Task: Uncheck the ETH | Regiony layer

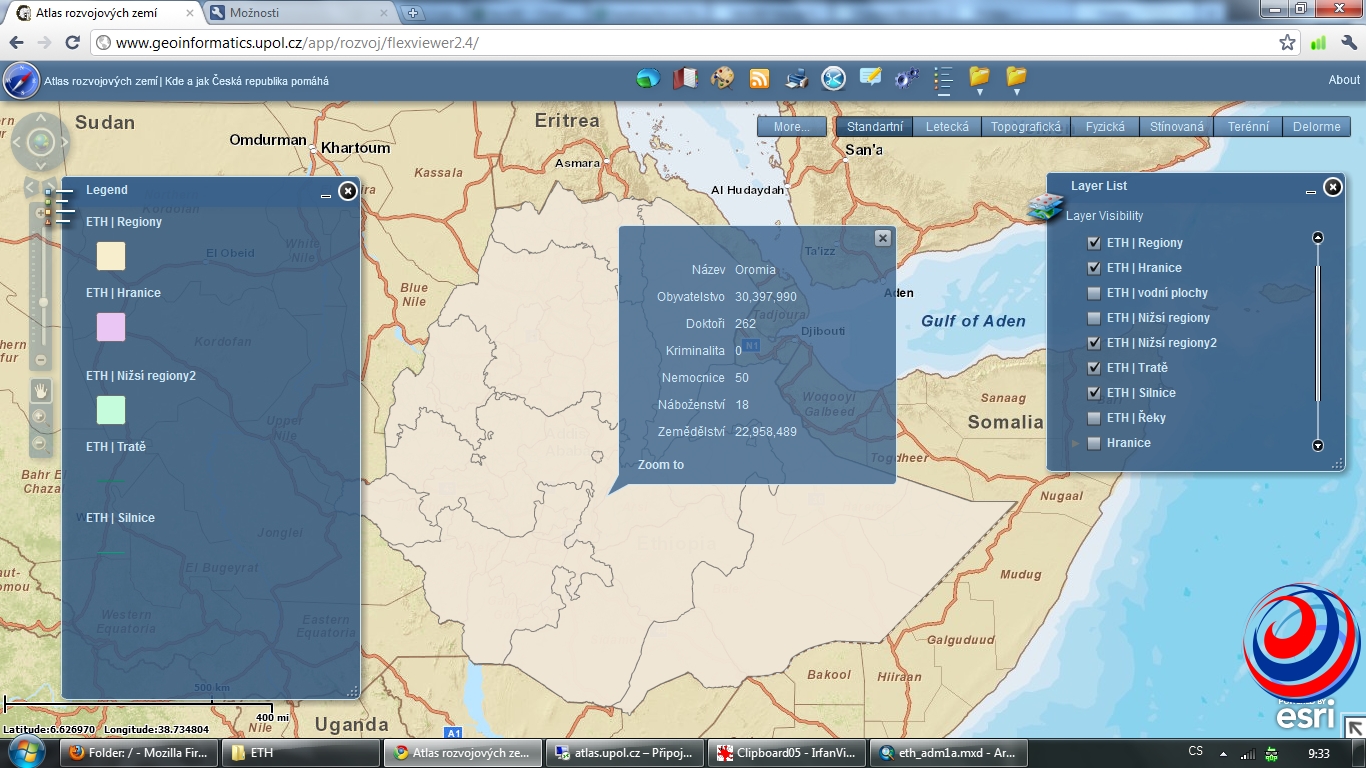Action: [x=1094, y=243]
